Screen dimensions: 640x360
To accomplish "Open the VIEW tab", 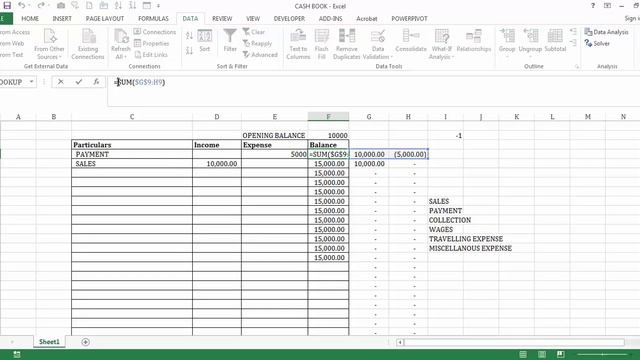I will tap(253, 19).
